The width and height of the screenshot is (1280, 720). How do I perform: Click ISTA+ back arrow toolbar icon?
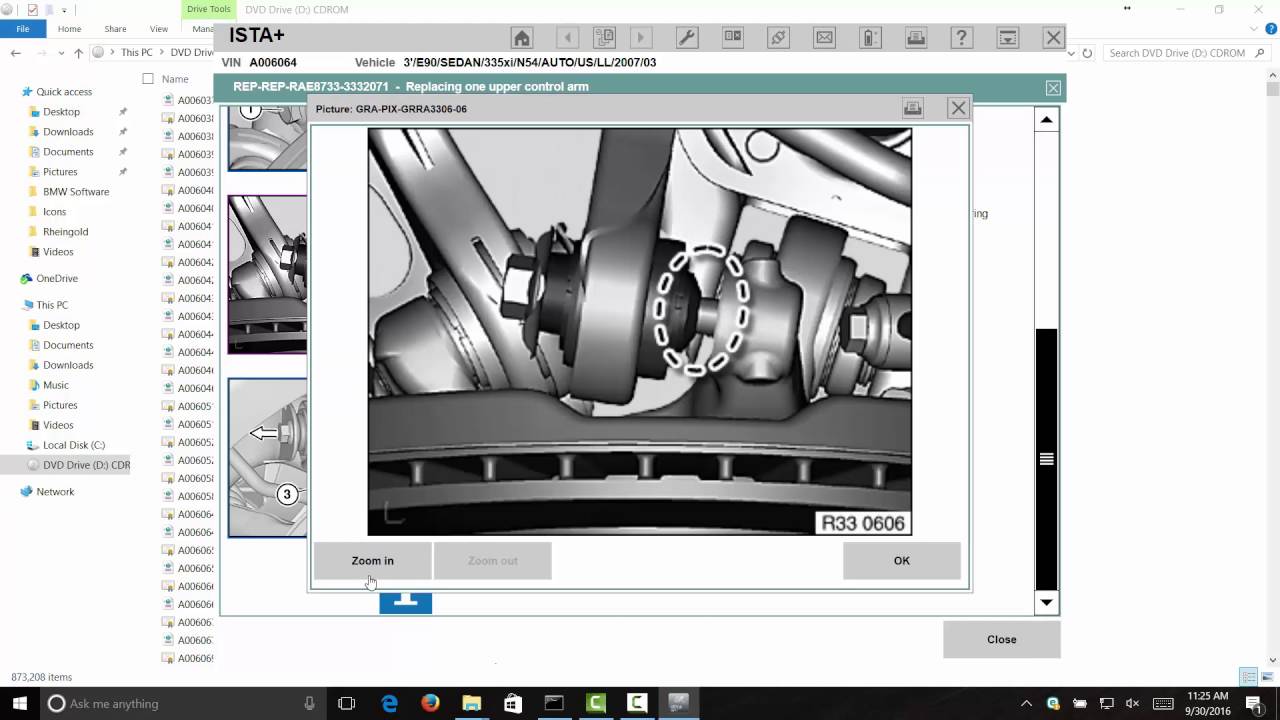pos(568,38)
